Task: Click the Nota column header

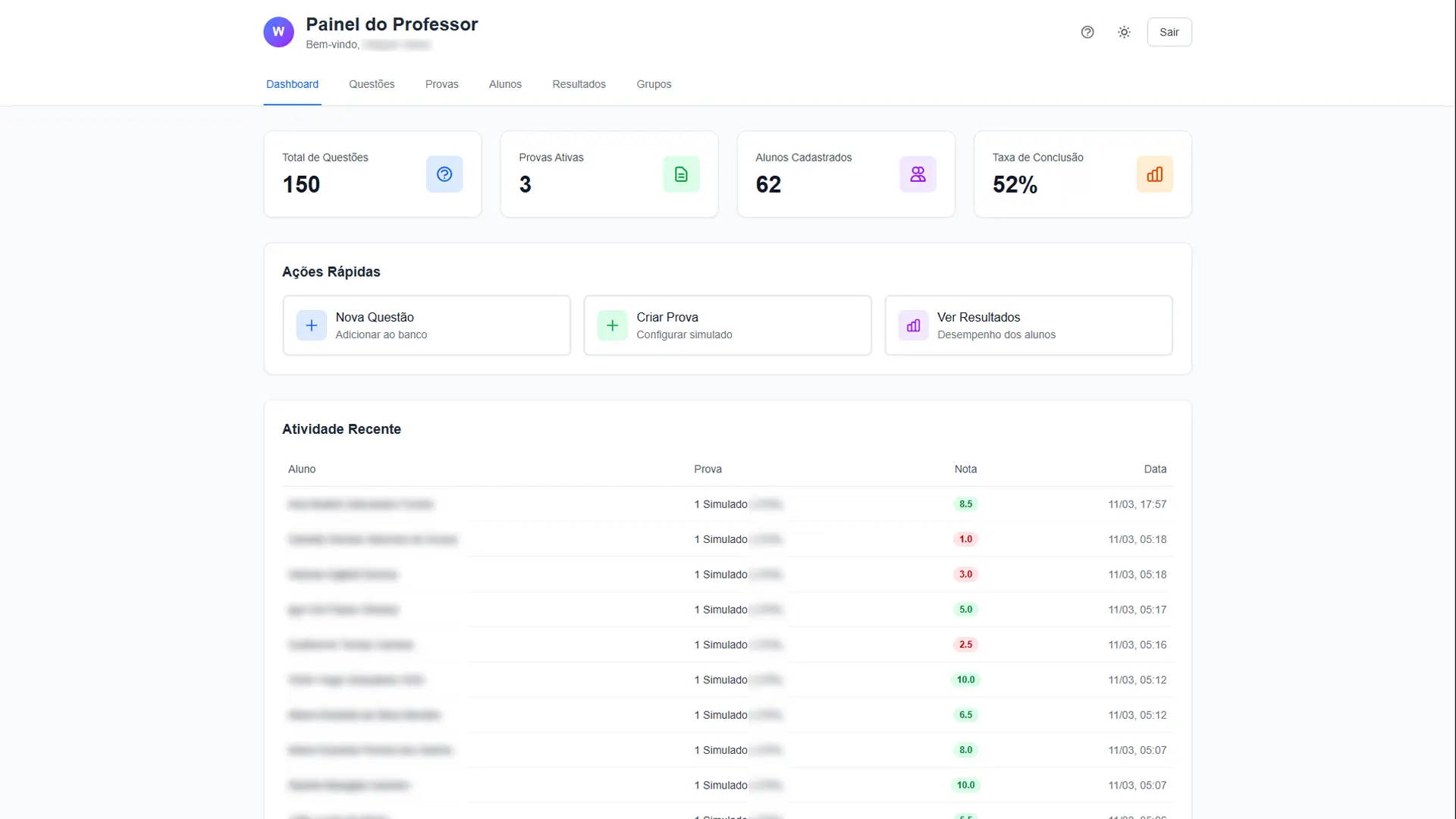Action: pyautogui.click(x=965, y=469)
